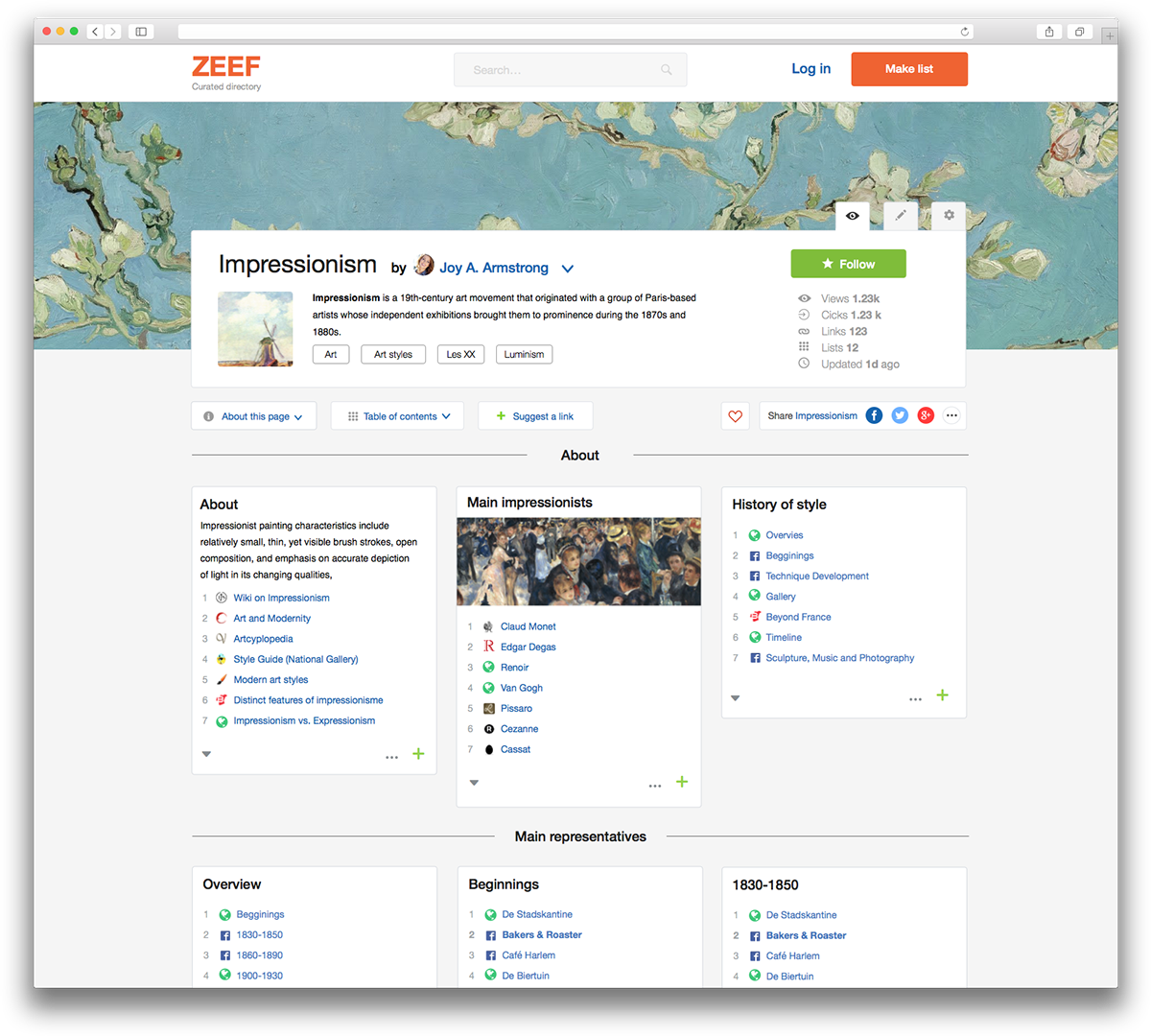1151x1036 pixels.
Task: Open Art and Modernity link
Action: click(x=271, y=619)
